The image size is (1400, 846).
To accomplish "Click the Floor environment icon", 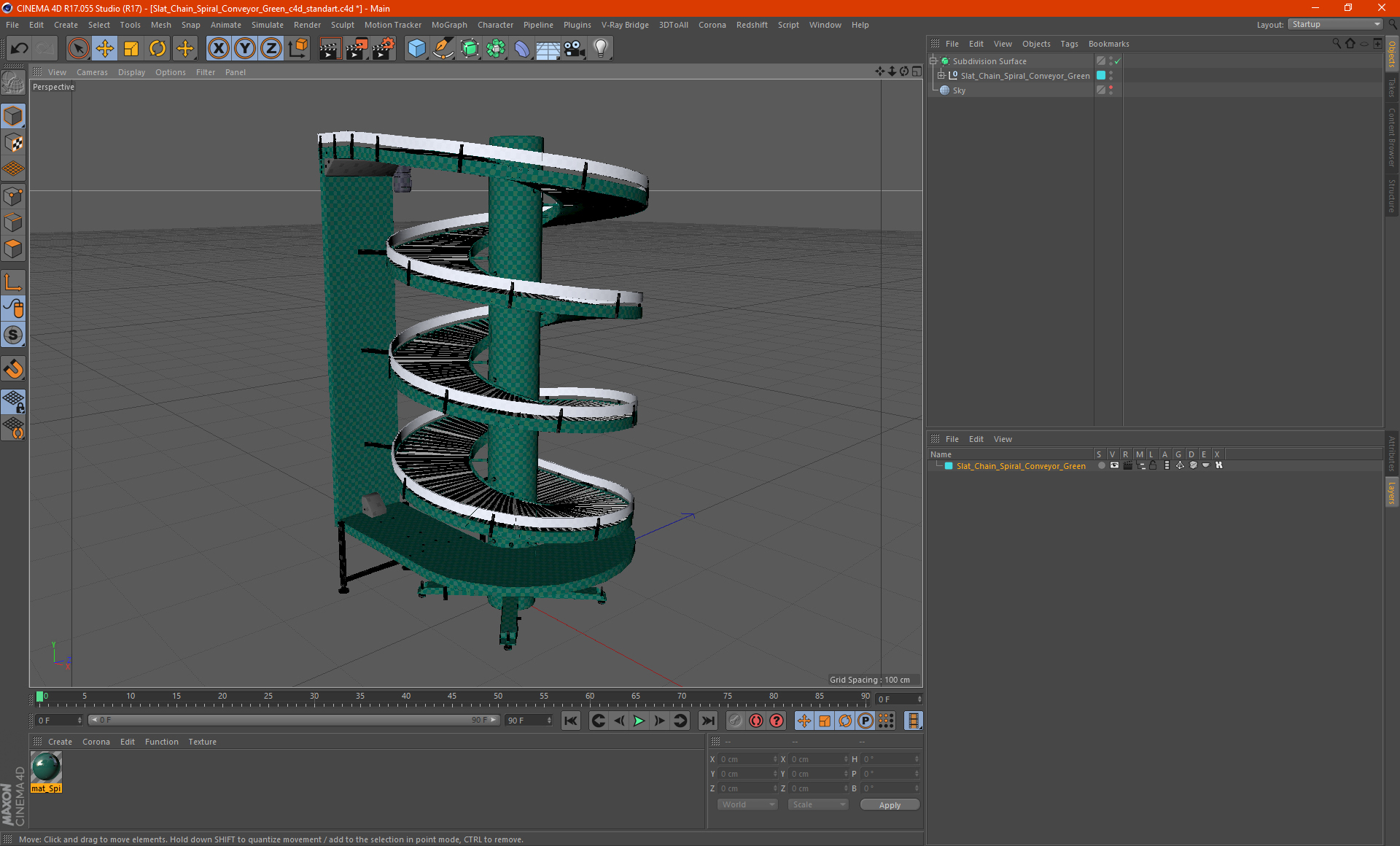I will coord(548,48).
